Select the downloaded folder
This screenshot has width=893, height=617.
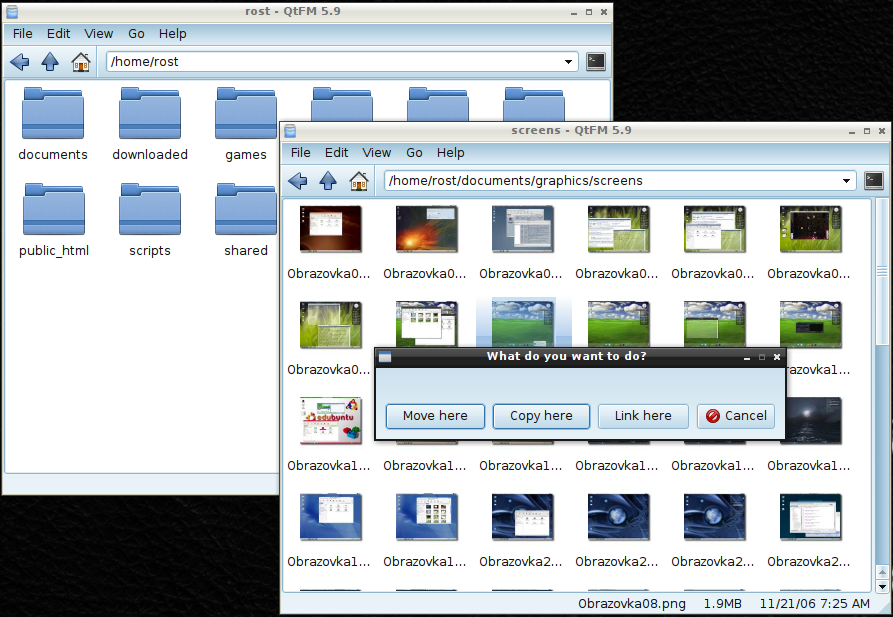pyautogui.click(x=150, y=124)
